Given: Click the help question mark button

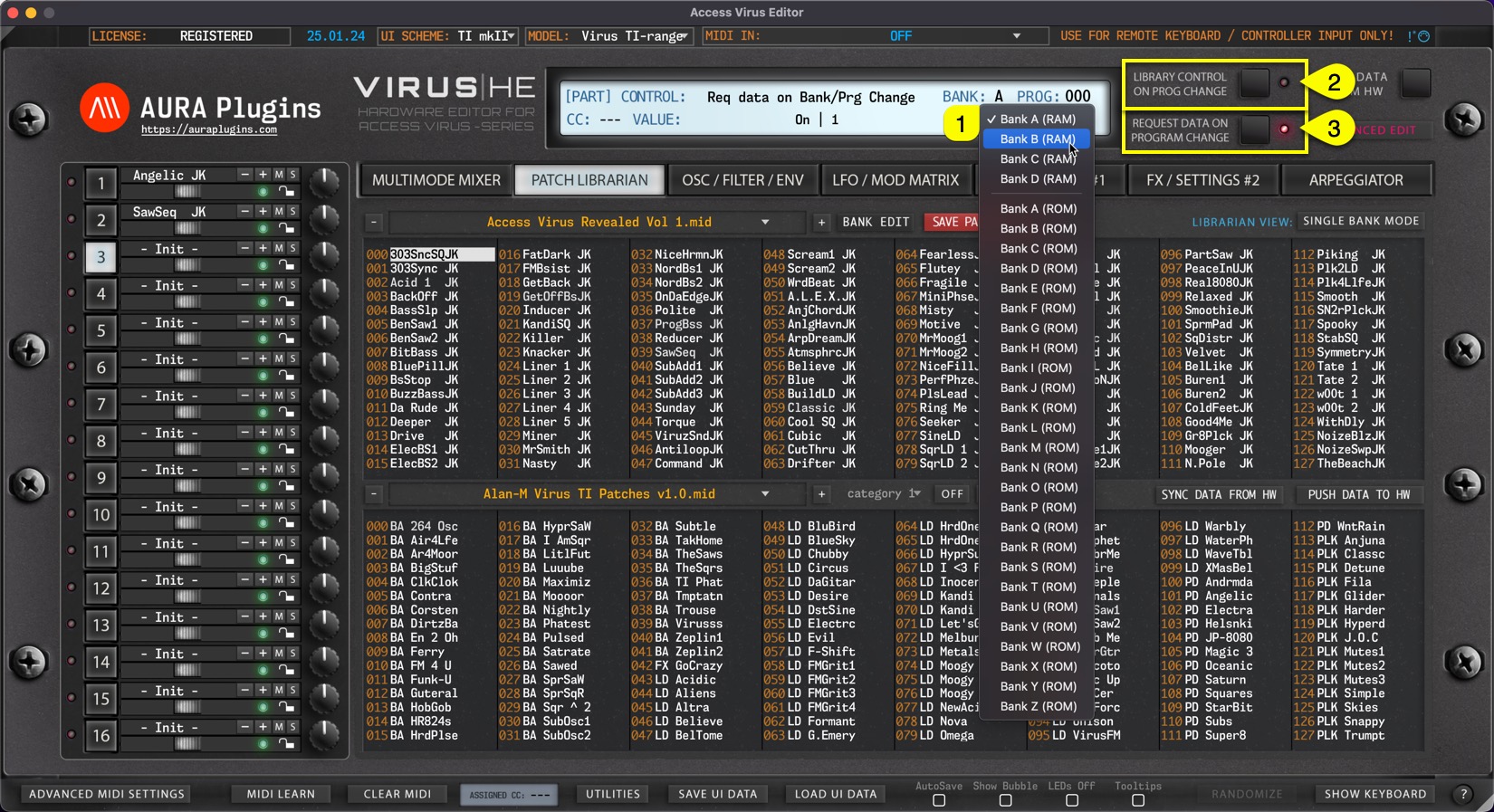Looking at the screenshot, I should (x=1463, y=794).
